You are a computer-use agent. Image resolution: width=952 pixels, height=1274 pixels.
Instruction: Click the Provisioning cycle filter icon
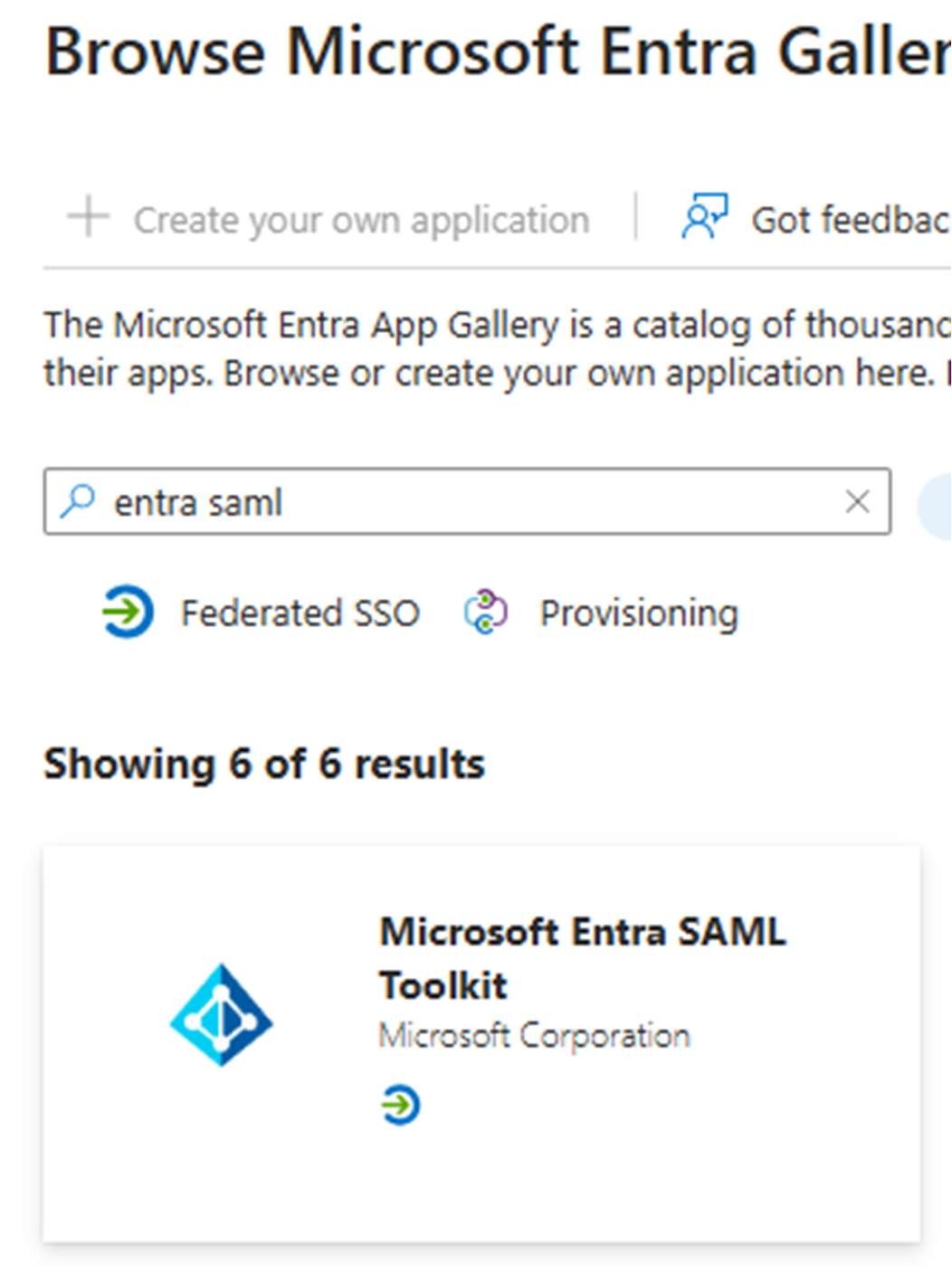486,613
